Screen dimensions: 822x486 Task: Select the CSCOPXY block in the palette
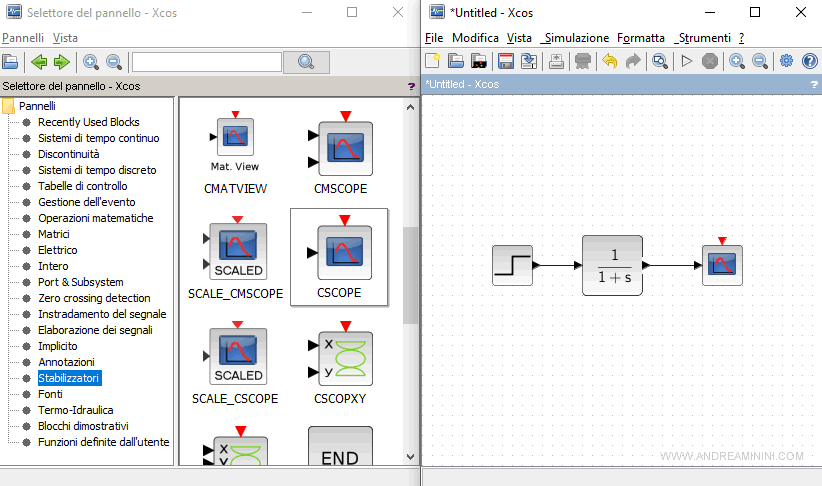(340, 363)
